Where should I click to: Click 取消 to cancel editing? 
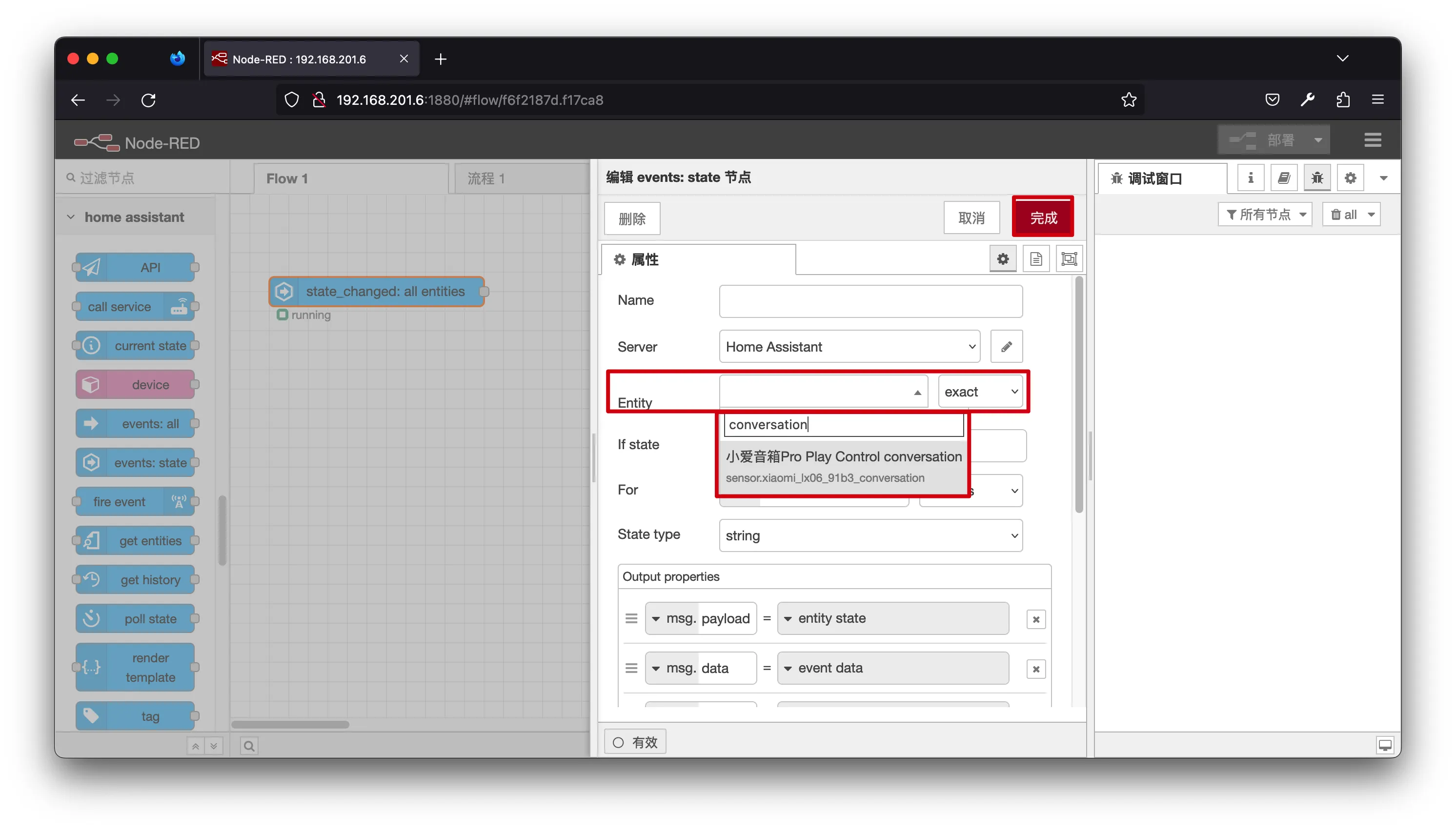point(971,218)
